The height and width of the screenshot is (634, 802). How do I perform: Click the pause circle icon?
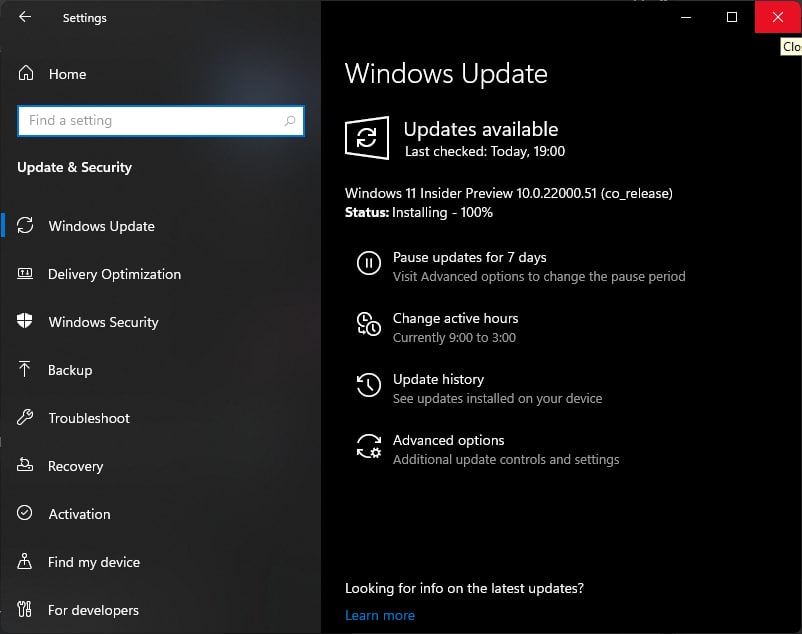click(x=369, y=263)
